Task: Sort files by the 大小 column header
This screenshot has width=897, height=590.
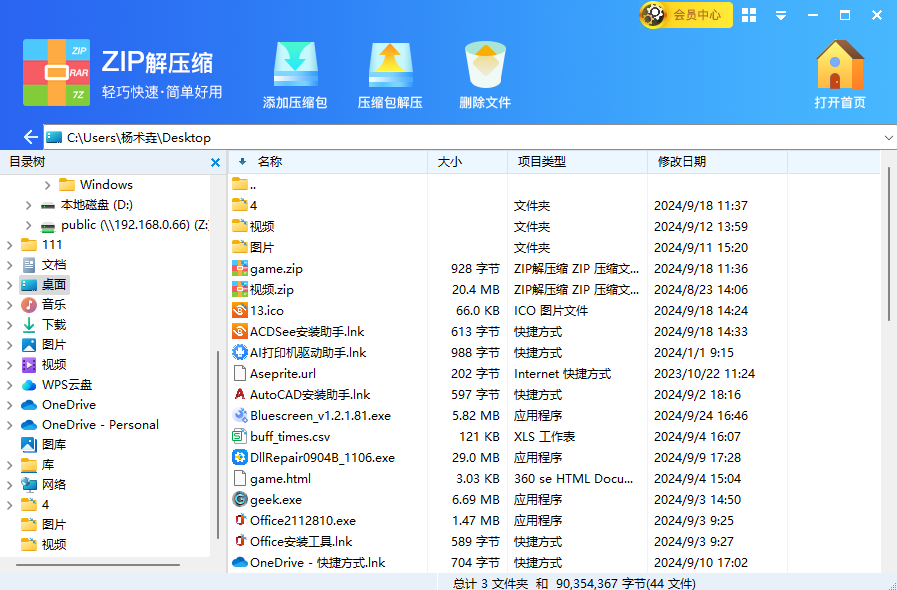Action: 450,162
